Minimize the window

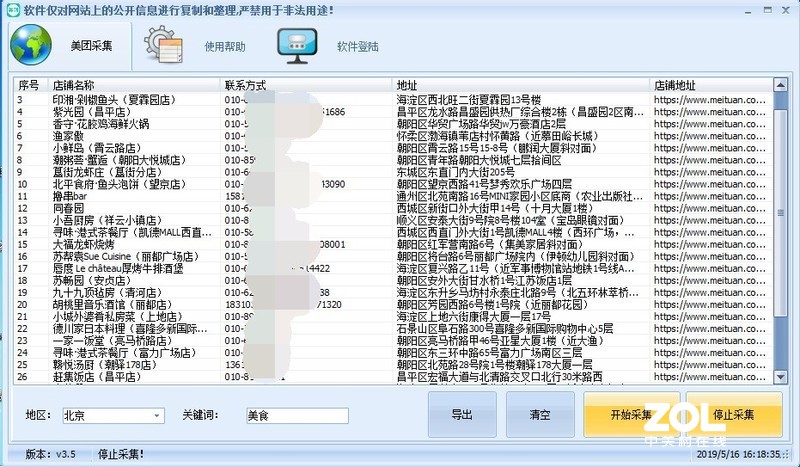[x=750, y=10]
